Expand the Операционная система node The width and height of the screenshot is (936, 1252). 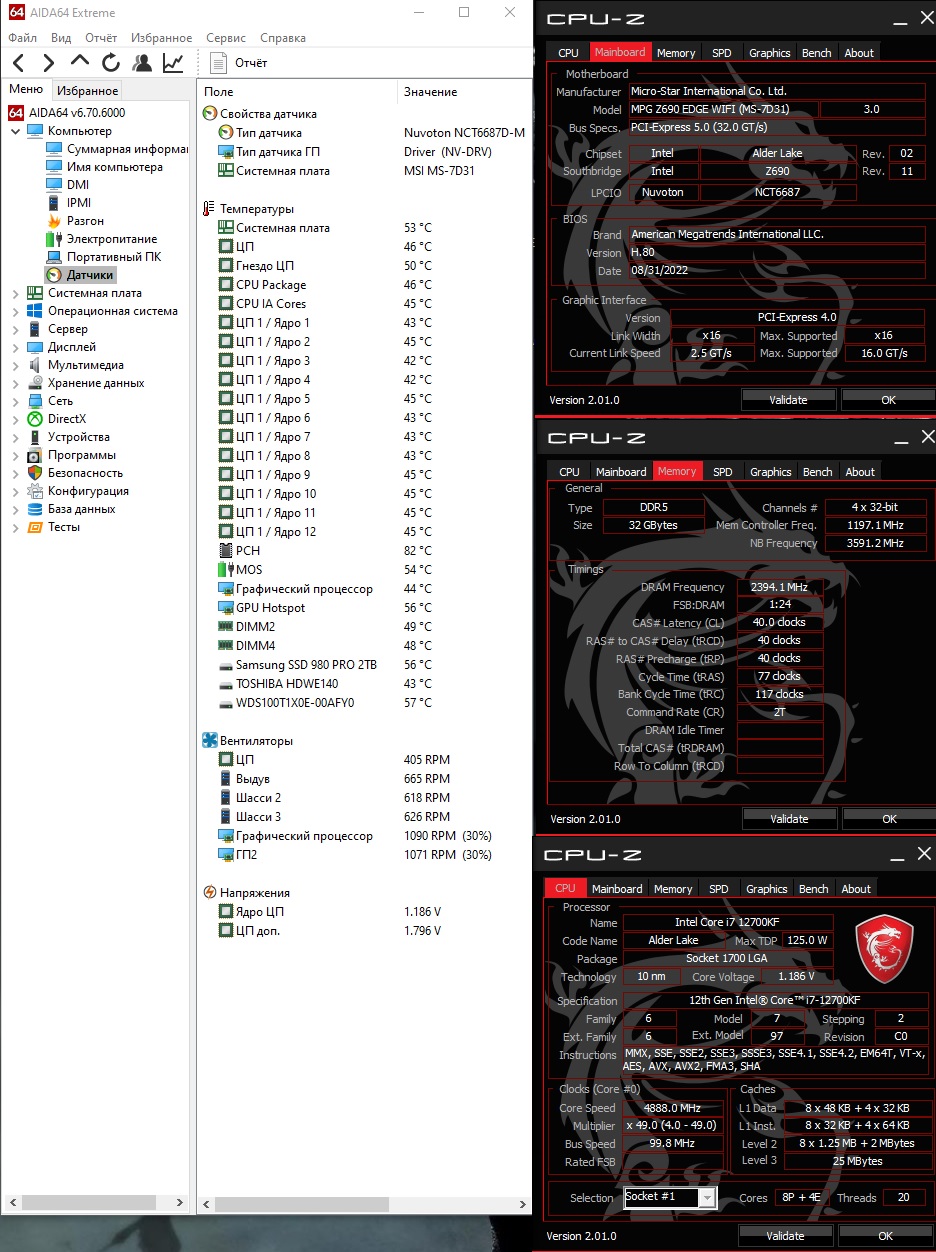pyautogui.click(x=15, y=311)
